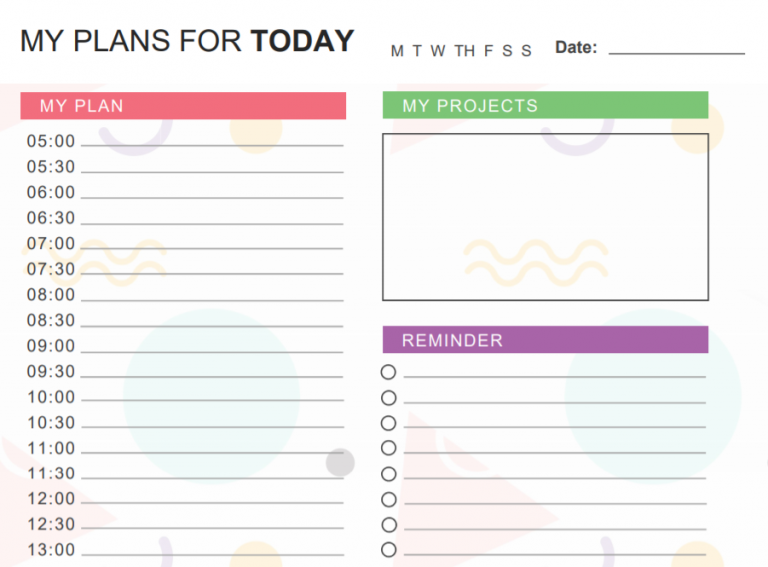Mark the third reminder circle
Image resolution: width=768 pixels, height=567 pixels.
(x=388, y=423)
